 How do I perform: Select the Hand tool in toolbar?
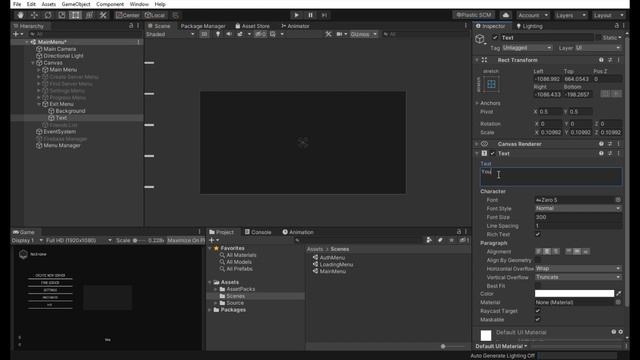(x=20, y=15)
